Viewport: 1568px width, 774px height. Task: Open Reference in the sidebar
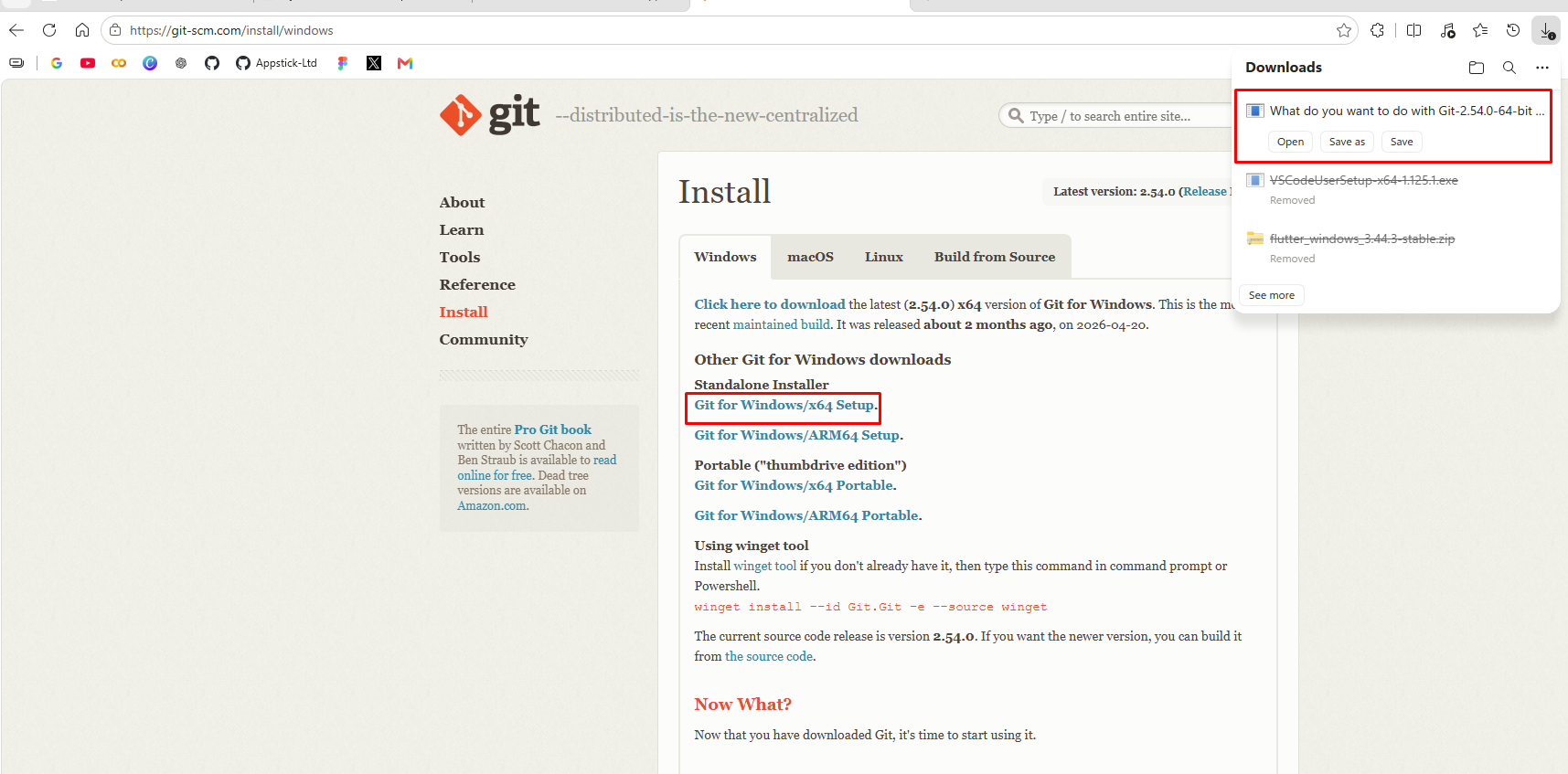tap(477, 285)
